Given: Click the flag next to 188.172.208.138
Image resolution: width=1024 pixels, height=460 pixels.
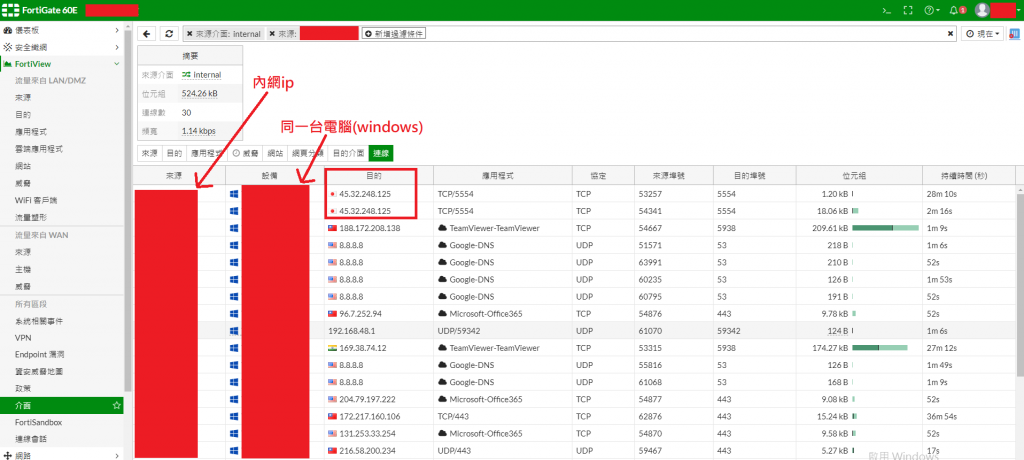Looking at the screenshot, I should click(332, 228).
